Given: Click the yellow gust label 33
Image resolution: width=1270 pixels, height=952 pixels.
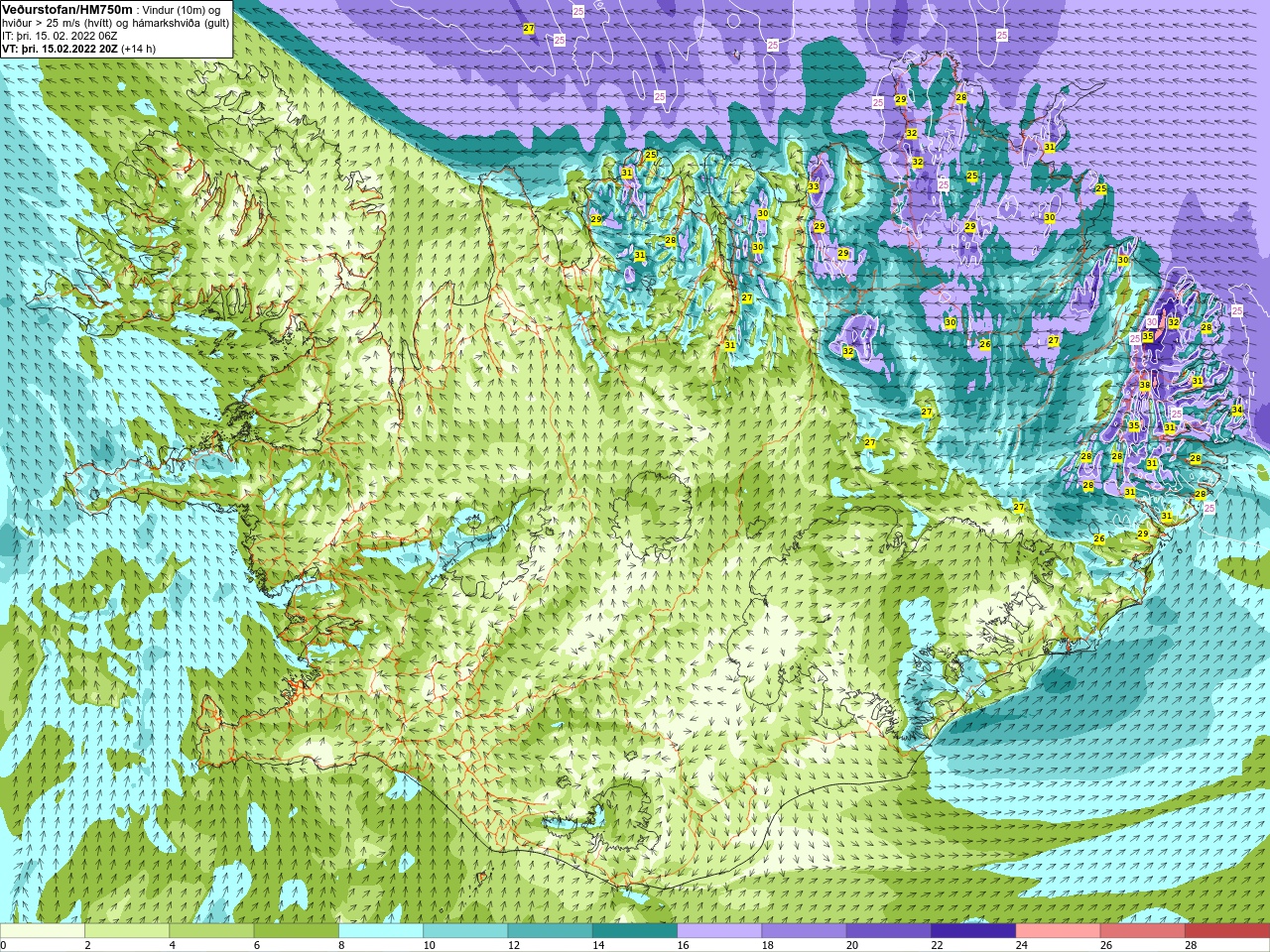Looking at the screenshot, I should (814, 186).
